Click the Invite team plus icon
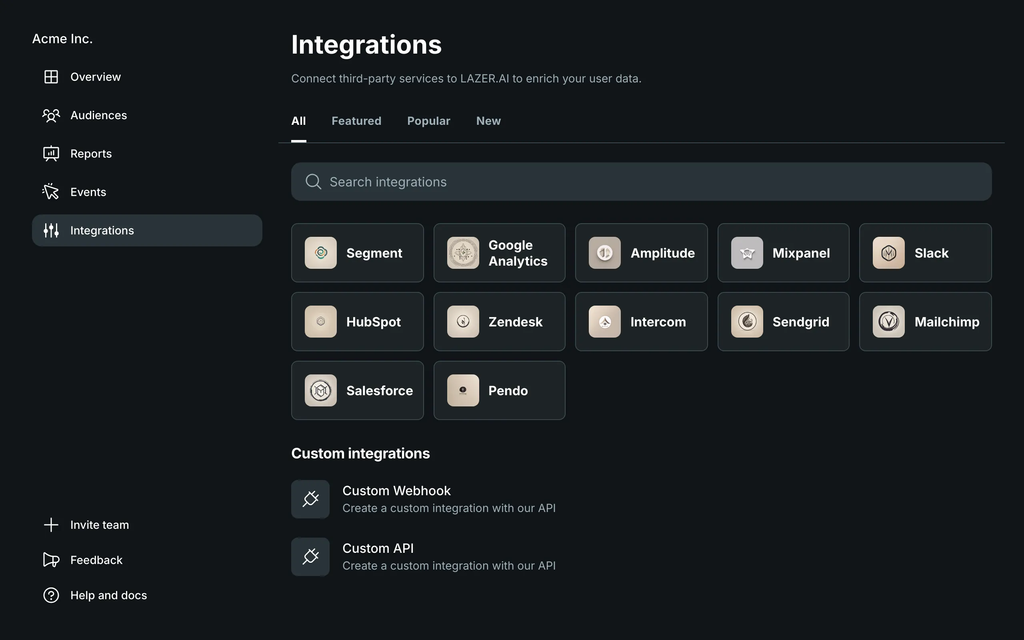Viewport: 1024px width, 640px height. (51, 525)
